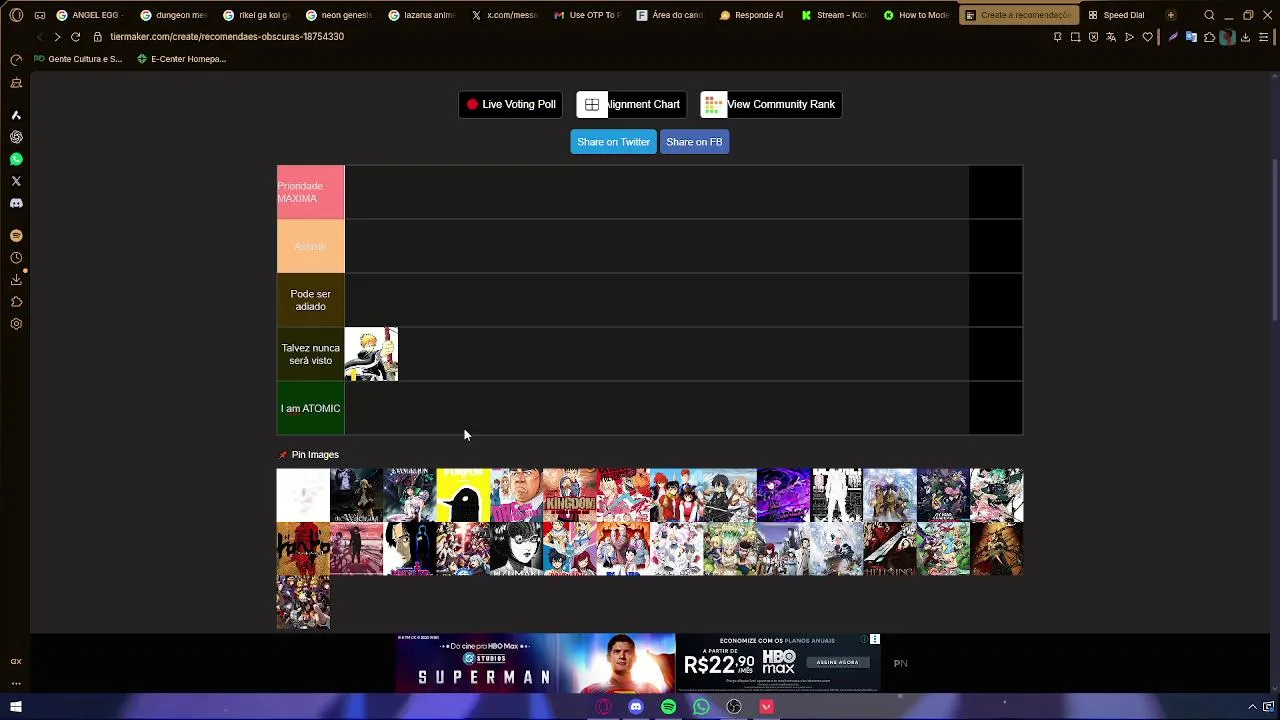Select the Kingdom cover thumbnail
1280x720 pixels.
click(570, 495)
